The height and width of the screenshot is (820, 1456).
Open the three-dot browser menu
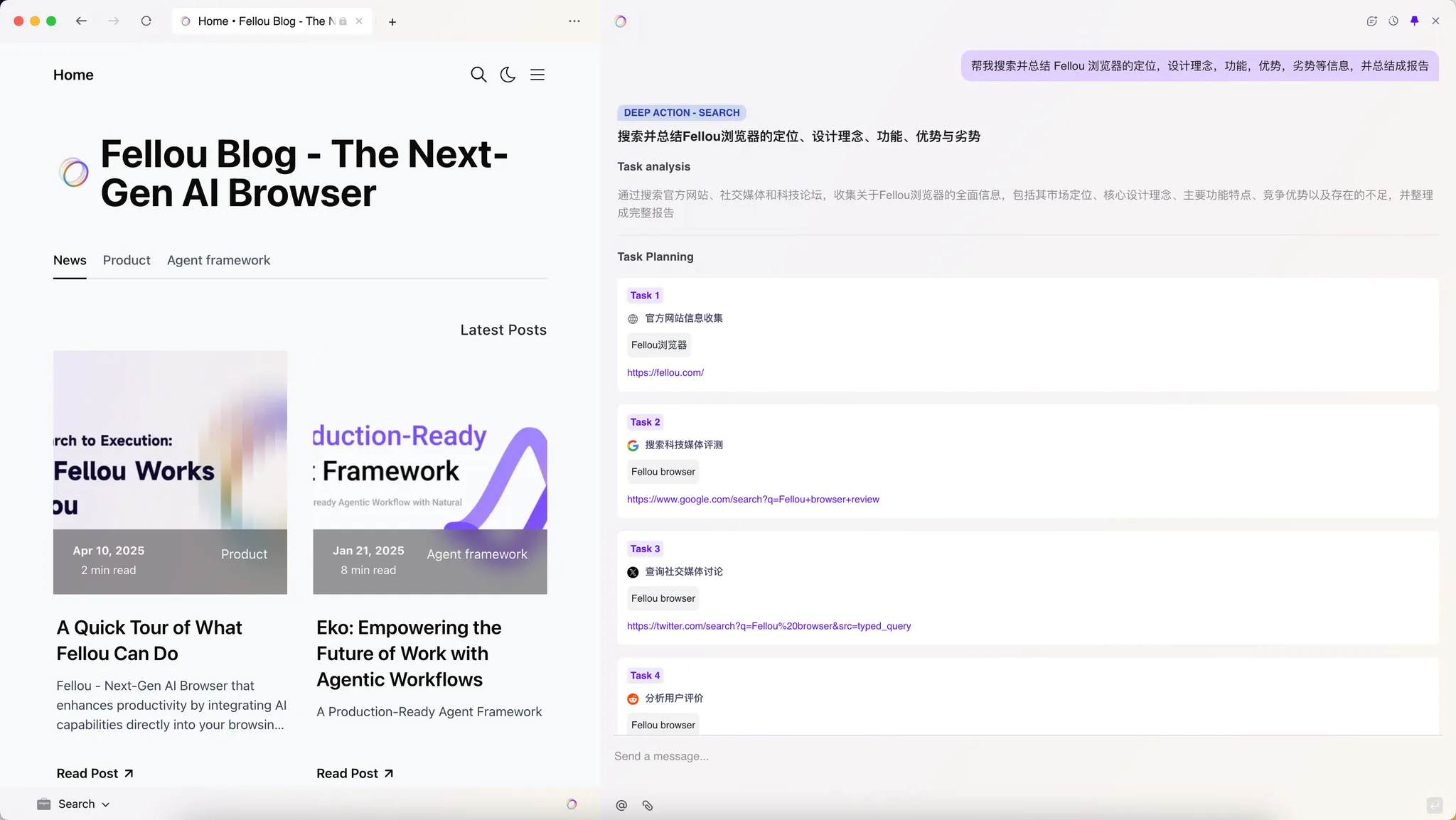(x=574, y=21)
